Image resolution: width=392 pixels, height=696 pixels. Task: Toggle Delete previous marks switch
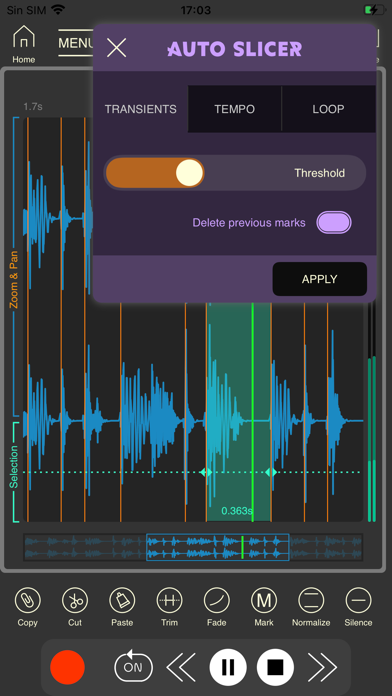334,222
